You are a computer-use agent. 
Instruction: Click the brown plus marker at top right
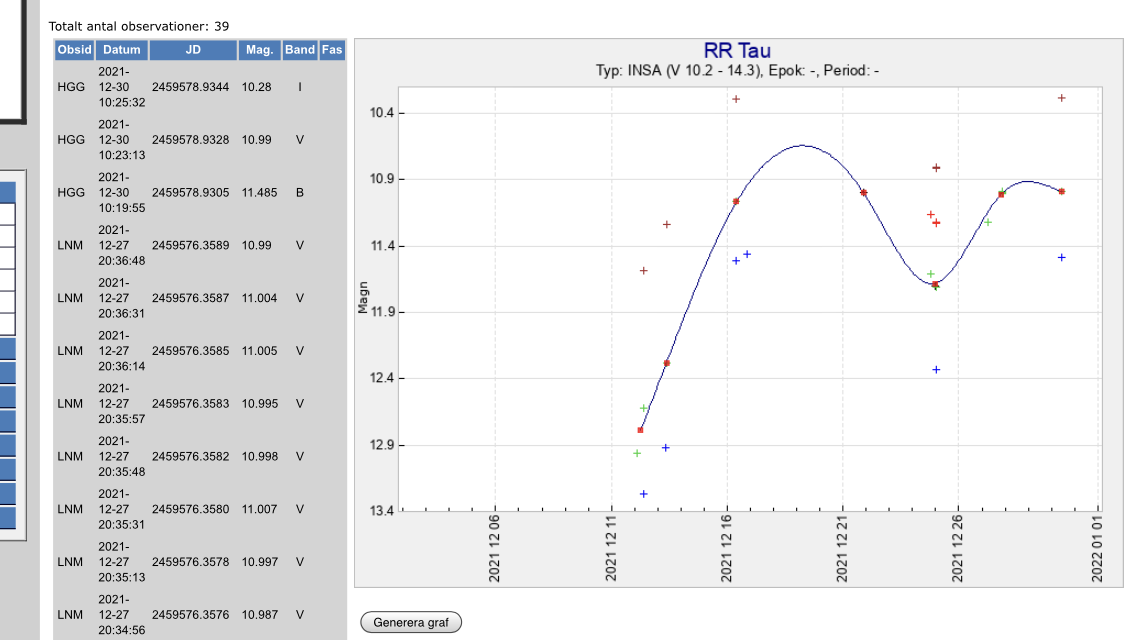pyautogui.click(x=1061, y=98)
